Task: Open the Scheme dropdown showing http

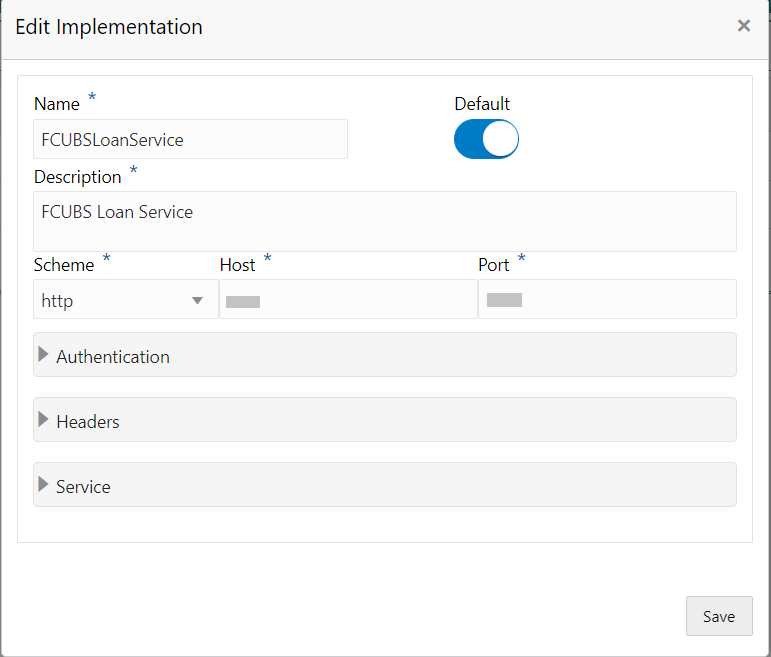Action: (x=126, y=299)
